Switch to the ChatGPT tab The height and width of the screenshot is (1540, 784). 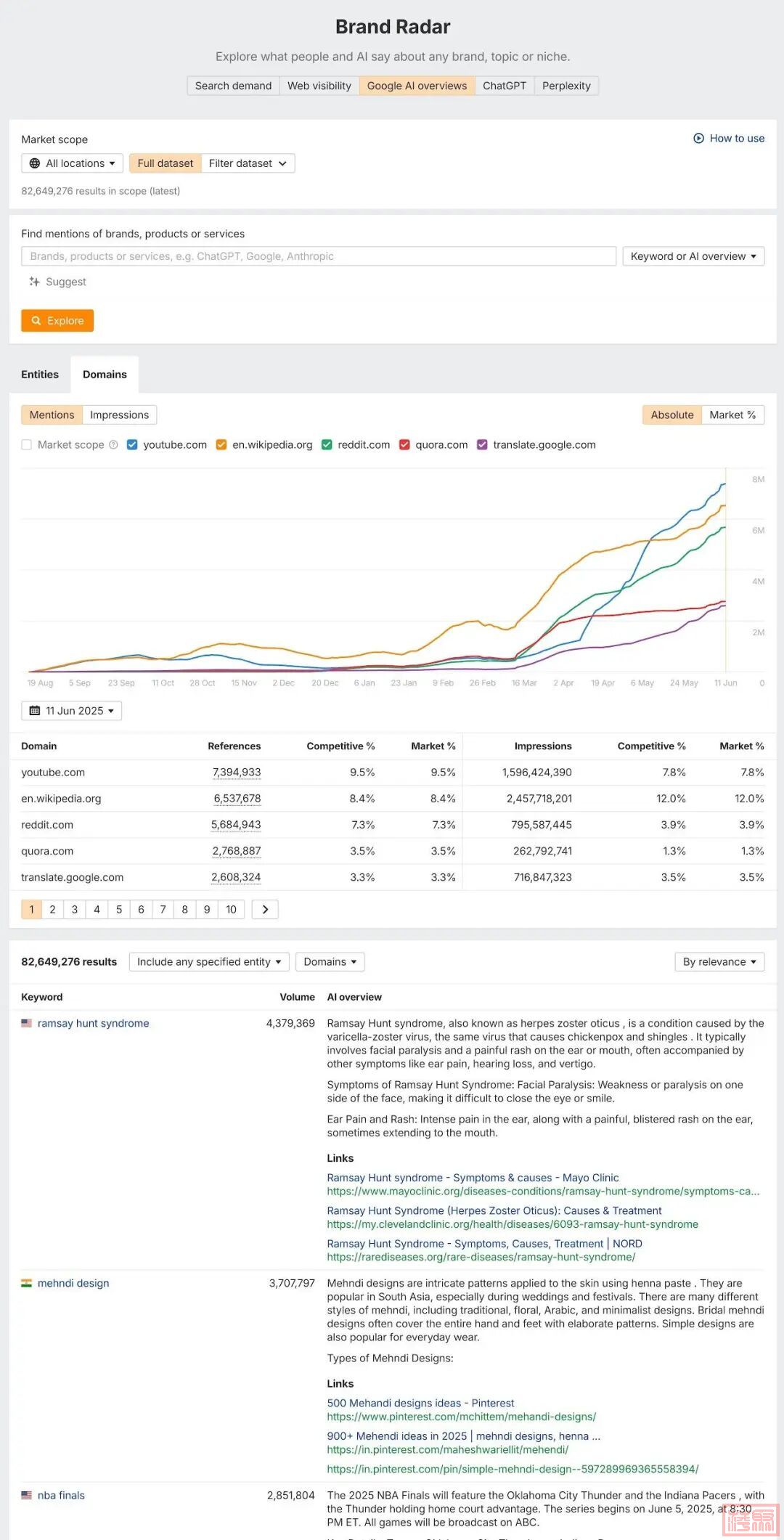(504, 86)
